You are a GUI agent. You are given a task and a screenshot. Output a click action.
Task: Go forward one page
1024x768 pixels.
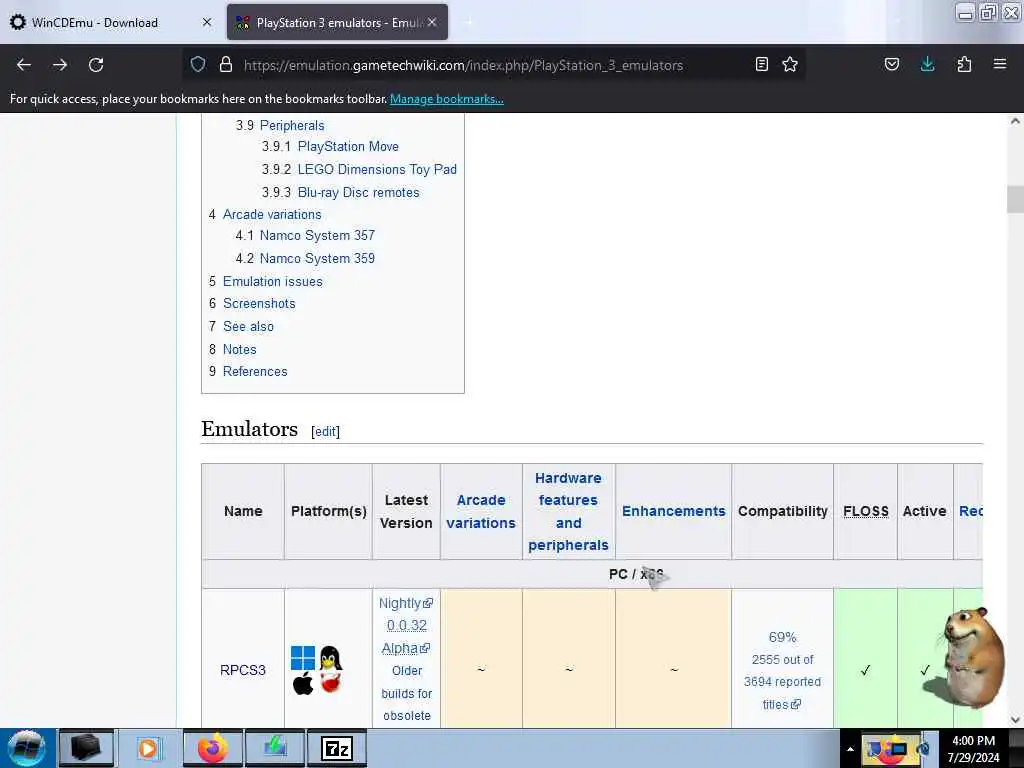[60, 65]
